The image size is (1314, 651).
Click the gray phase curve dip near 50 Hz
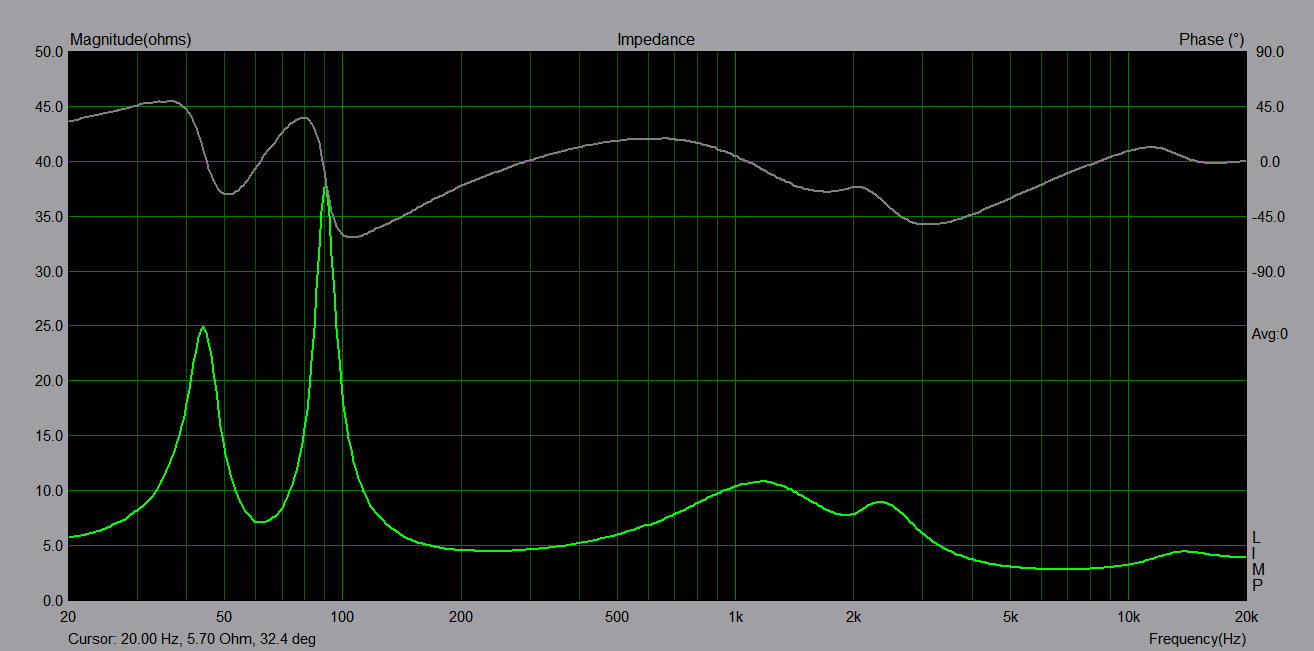[x=229, y=193]
